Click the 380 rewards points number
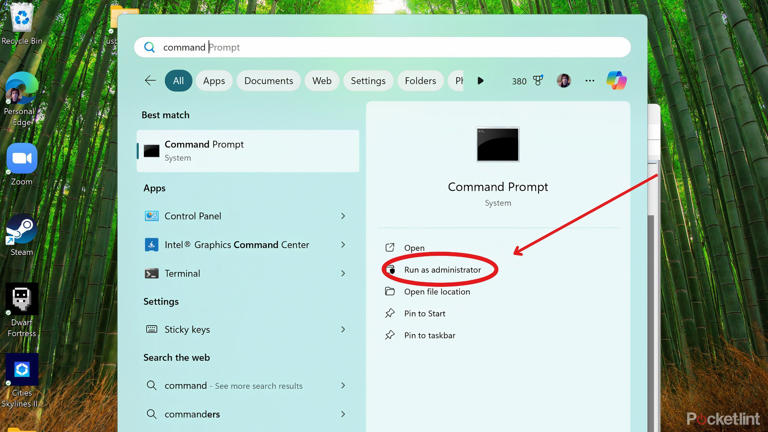This screenshot has height=432, width=768. tap(519, 81)
